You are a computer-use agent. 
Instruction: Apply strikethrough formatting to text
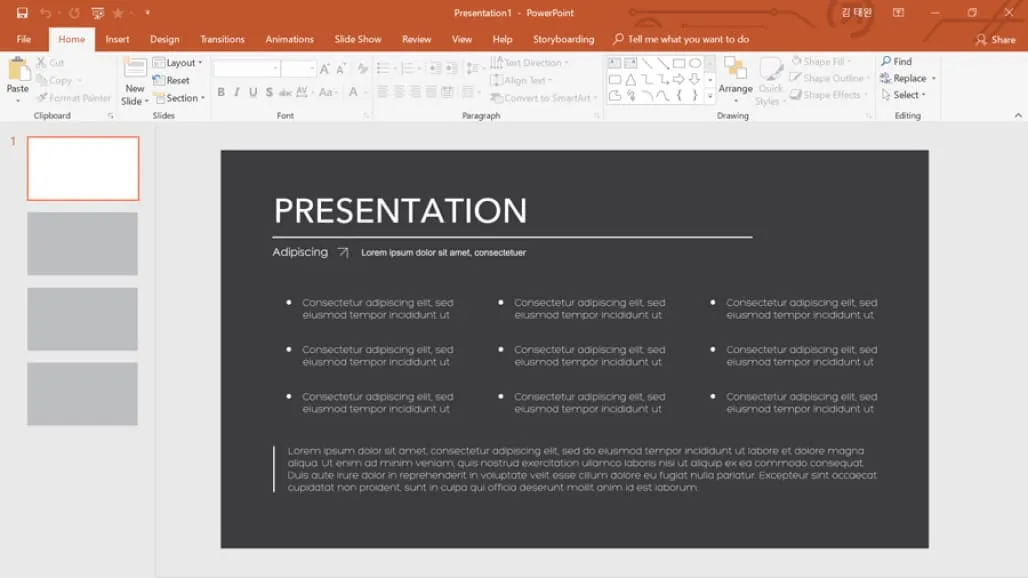click(x=269, y=92)
